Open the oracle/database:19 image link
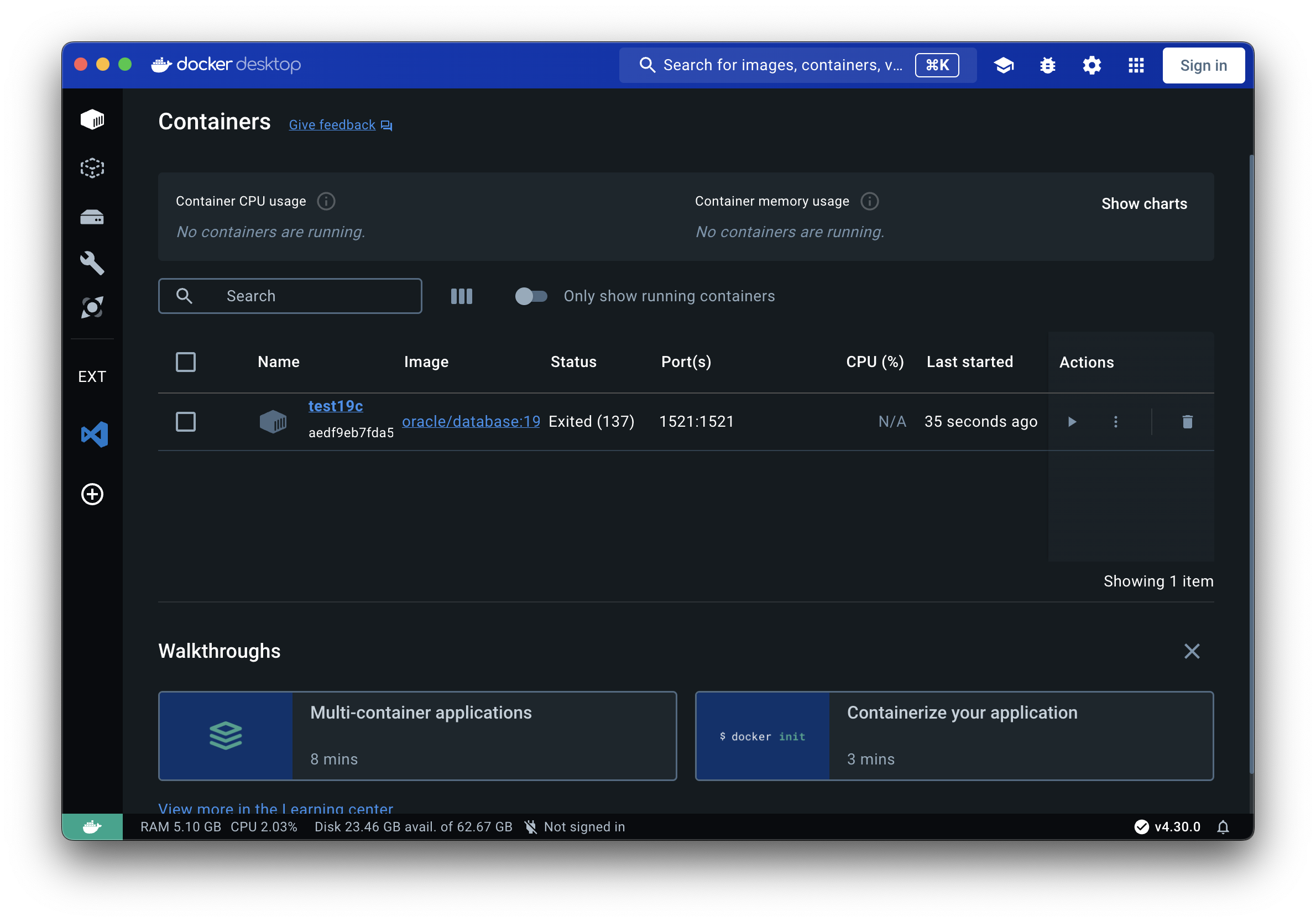Screen dimensions: 1316x922 coord(471,422)
